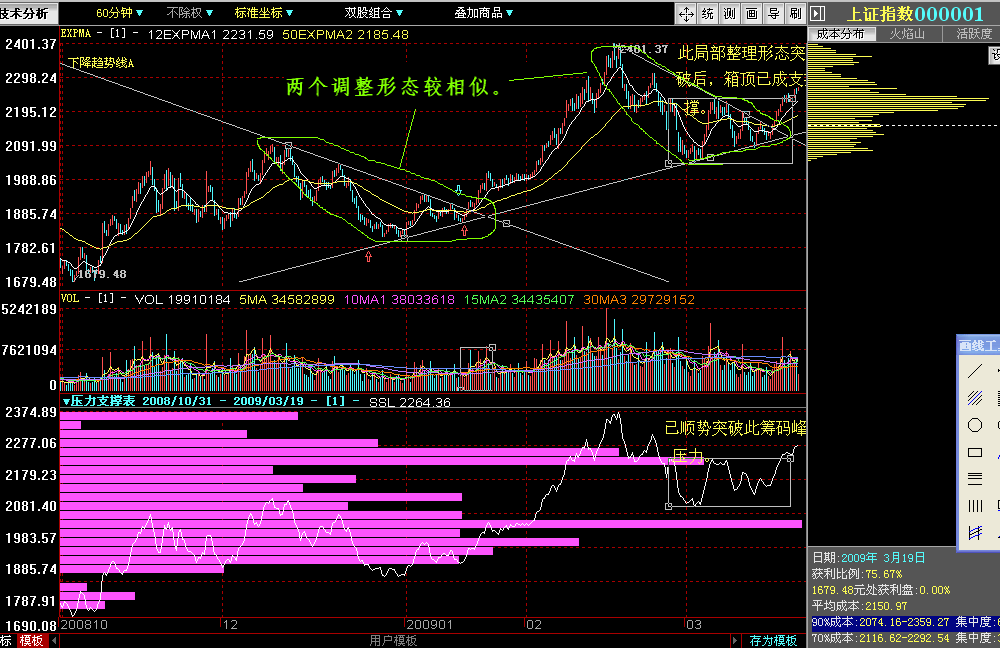
Task: Click the 平均成本:2150.97 info line
Action: (859, 606)
